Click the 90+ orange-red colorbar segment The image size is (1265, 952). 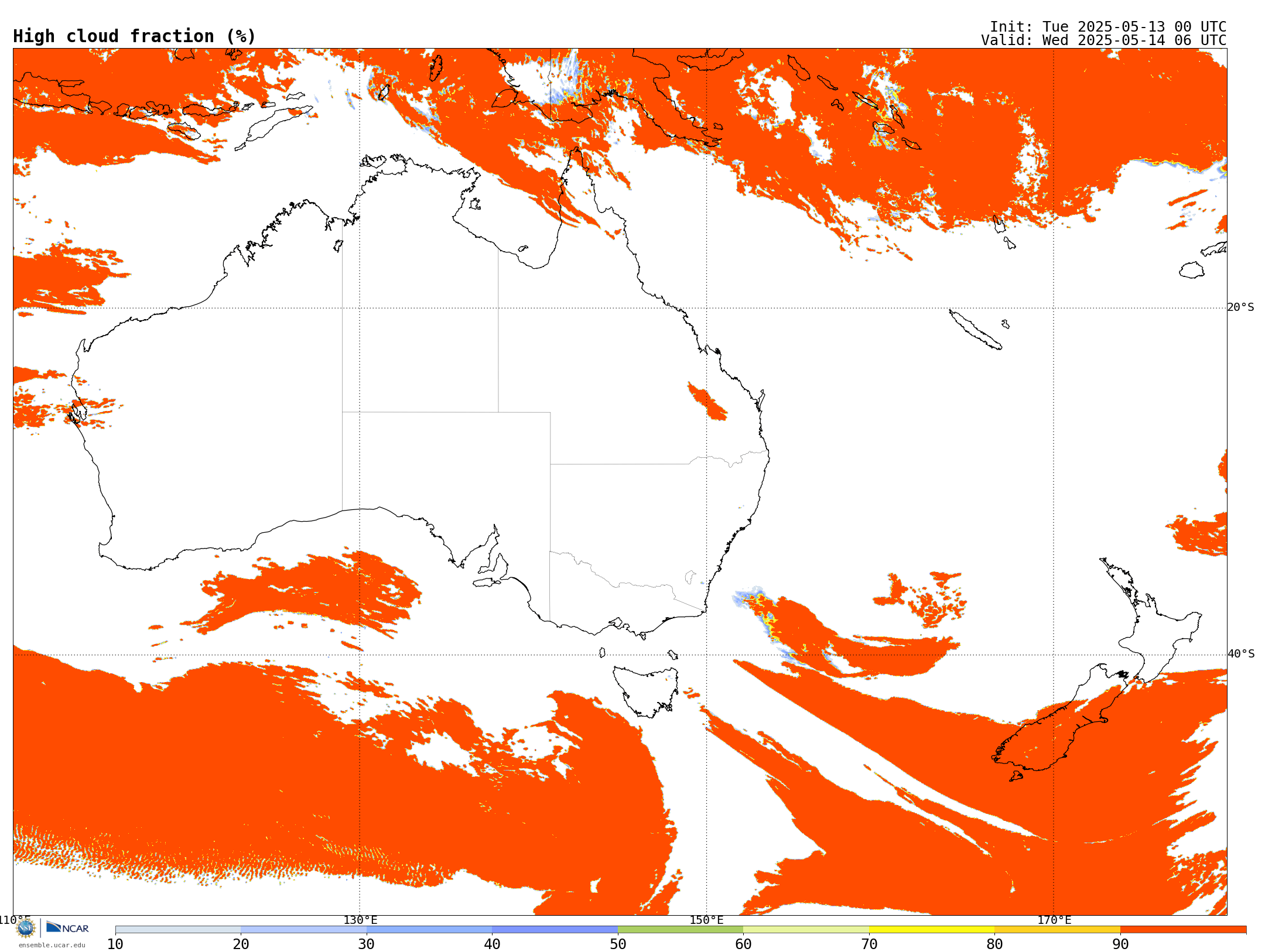(1183, 930)
